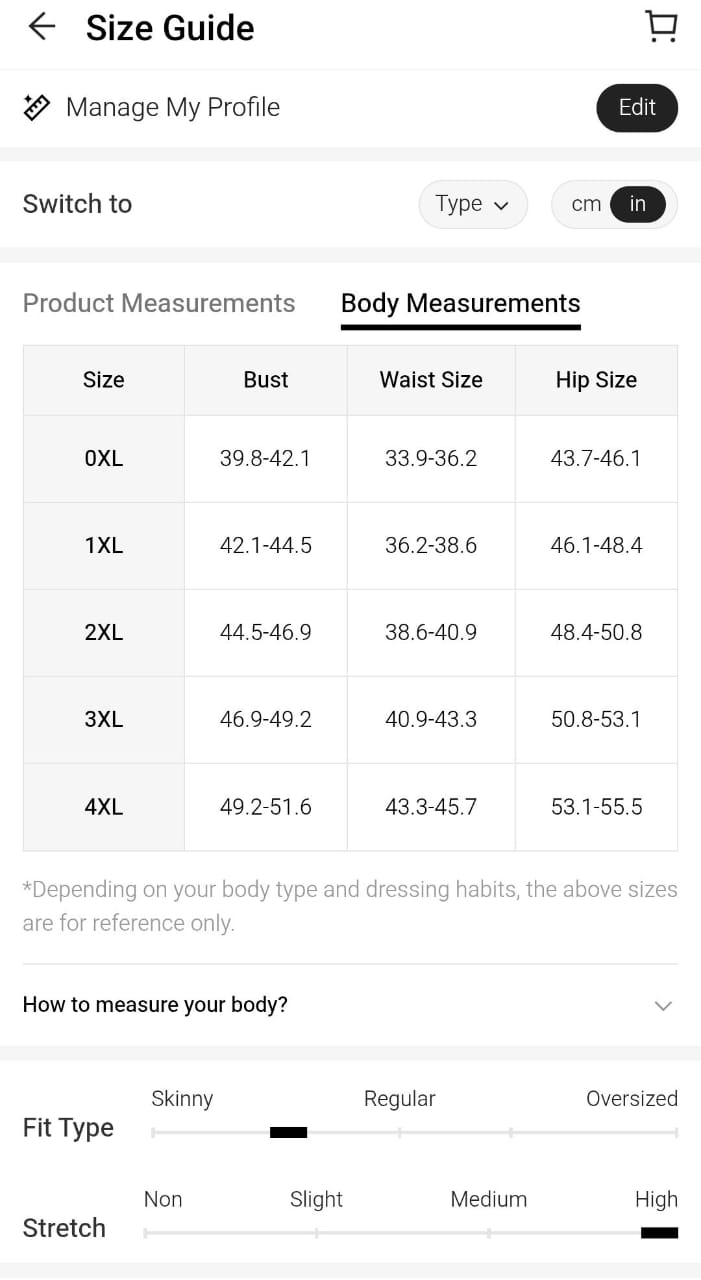The height and width of the screenshot is (1280, 701).
Task: Switch units to cm
Action: (586, 204)
